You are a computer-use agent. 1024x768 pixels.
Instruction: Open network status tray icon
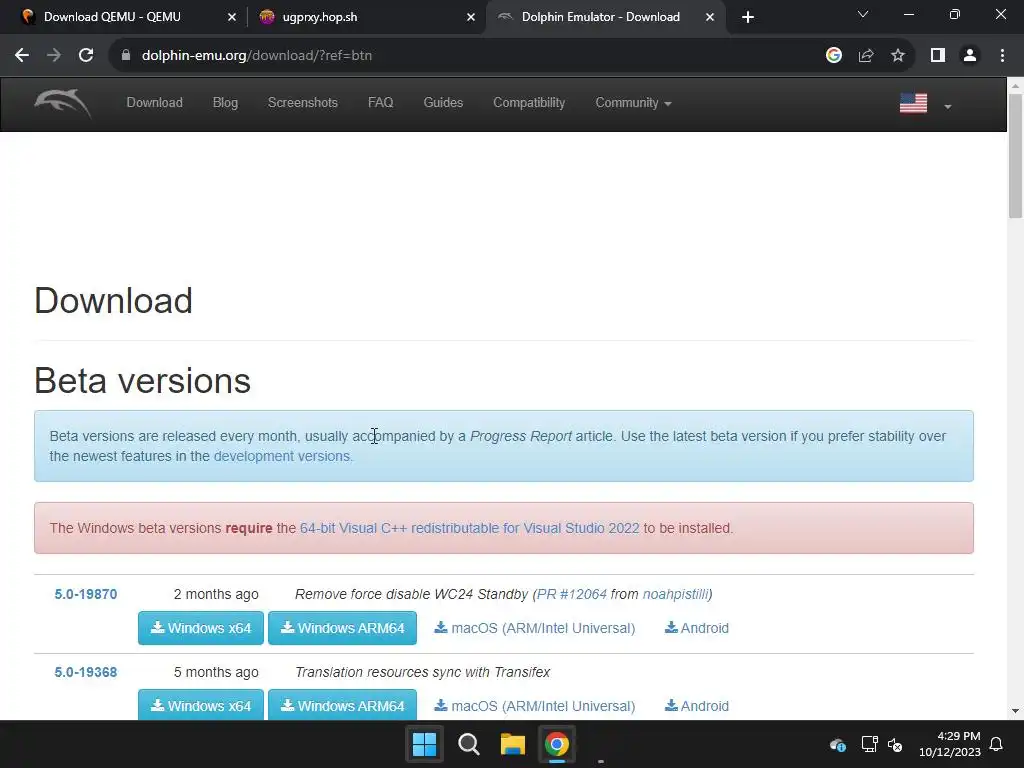869,744
